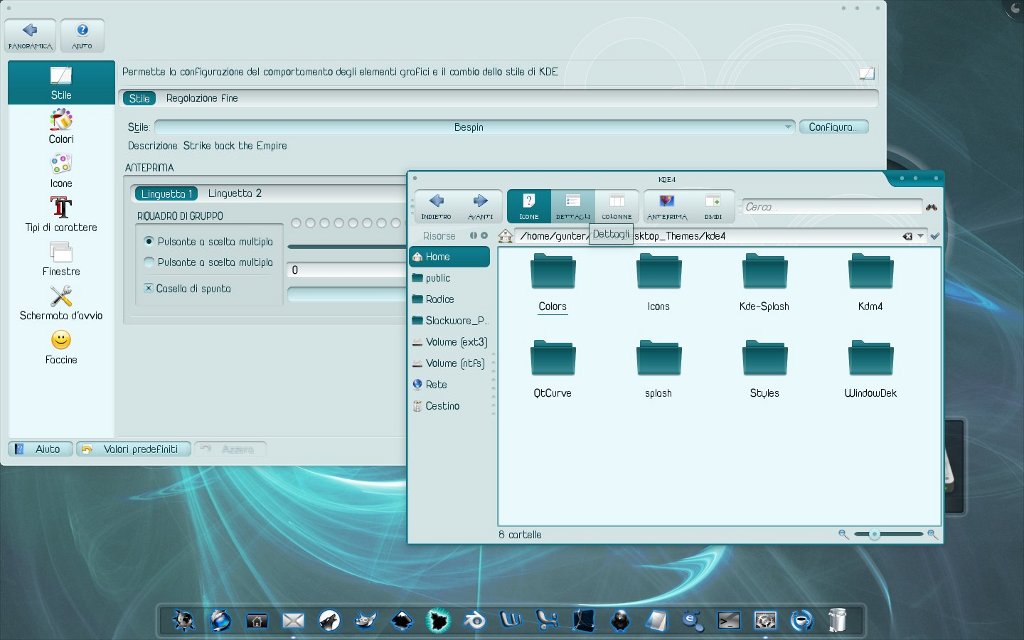Select the Kdm4 folder
1024x640 pixels.
871,283
